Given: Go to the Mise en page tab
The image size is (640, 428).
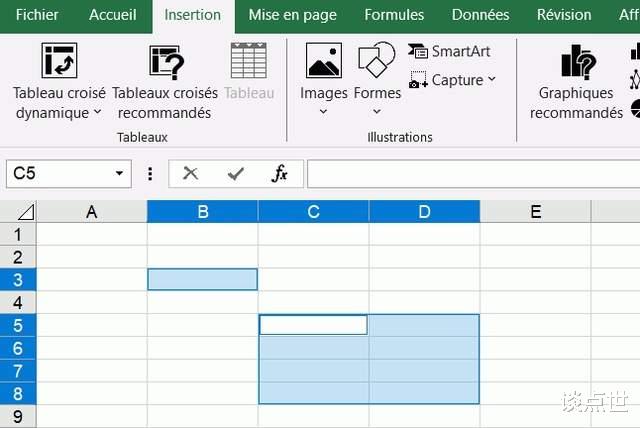Looking at the screenshot, I should tap(293, 15).
